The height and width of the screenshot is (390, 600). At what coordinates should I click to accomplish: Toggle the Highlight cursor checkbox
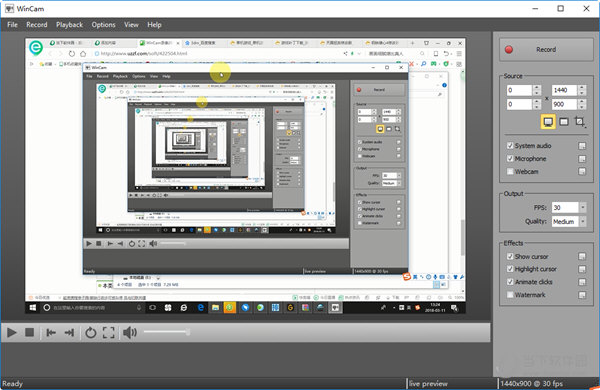[510, 269]
